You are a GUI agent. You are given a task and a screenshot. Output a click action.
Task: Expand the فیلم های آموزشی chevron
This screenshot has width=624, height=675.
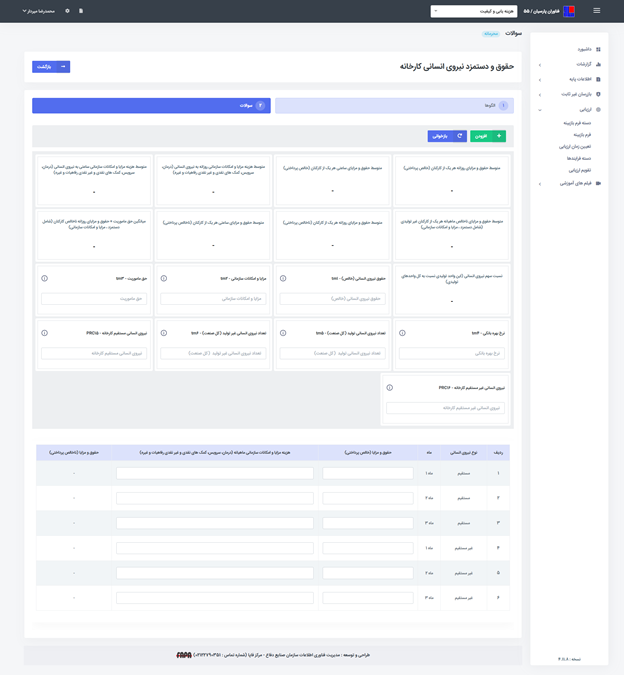click(540, 184)
